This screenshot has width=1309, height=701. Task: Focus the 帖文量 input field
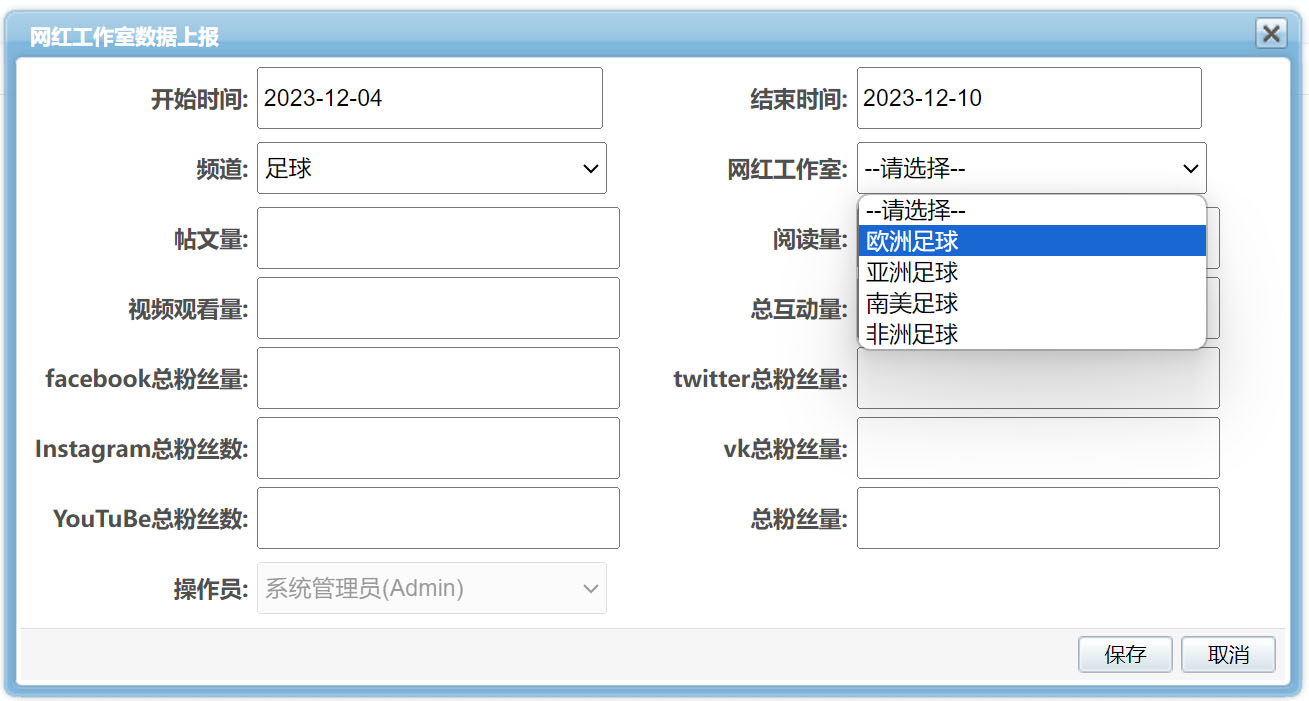click(x=438, y=238)
